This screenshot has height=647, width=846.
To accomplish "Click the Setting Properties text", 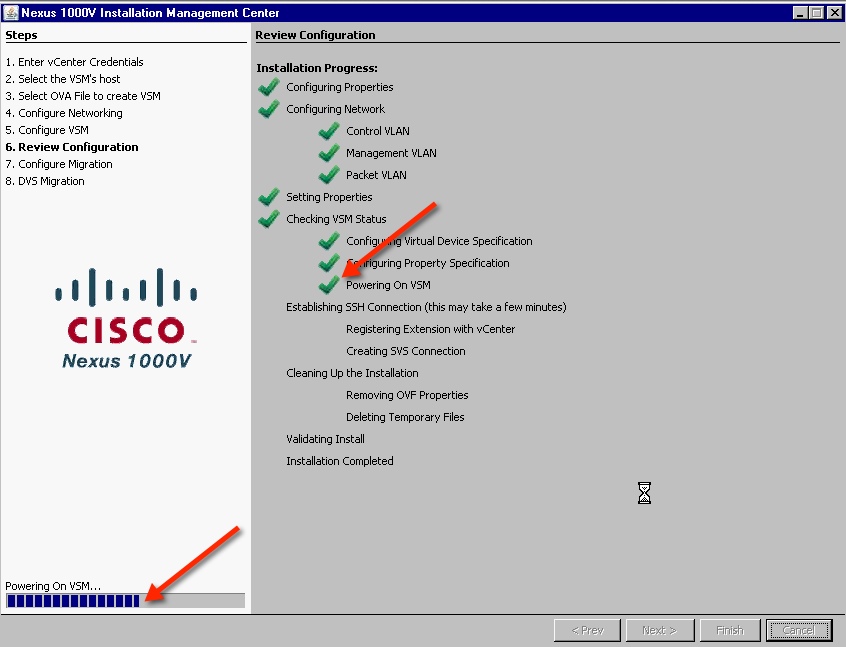I will [x=329, y=197].
